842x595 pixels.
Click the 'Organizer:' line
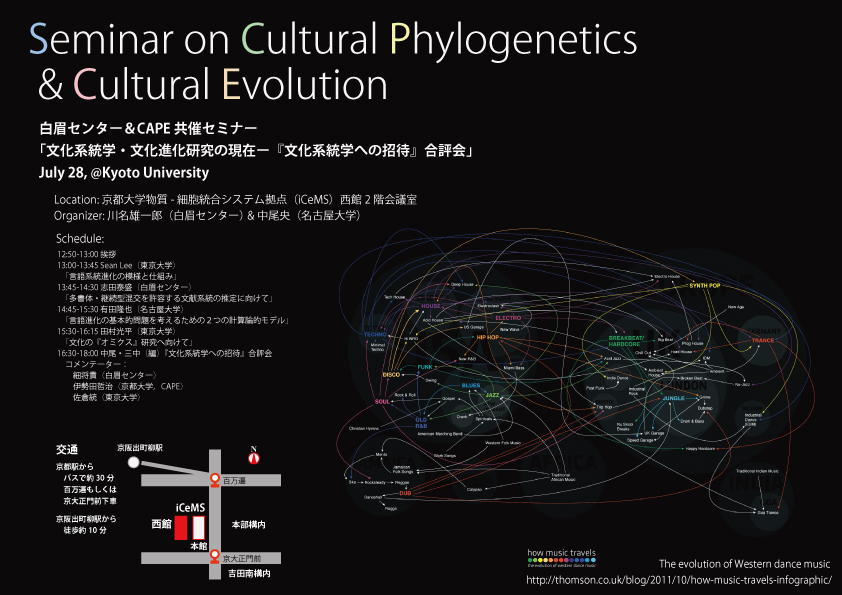[208, 216]
